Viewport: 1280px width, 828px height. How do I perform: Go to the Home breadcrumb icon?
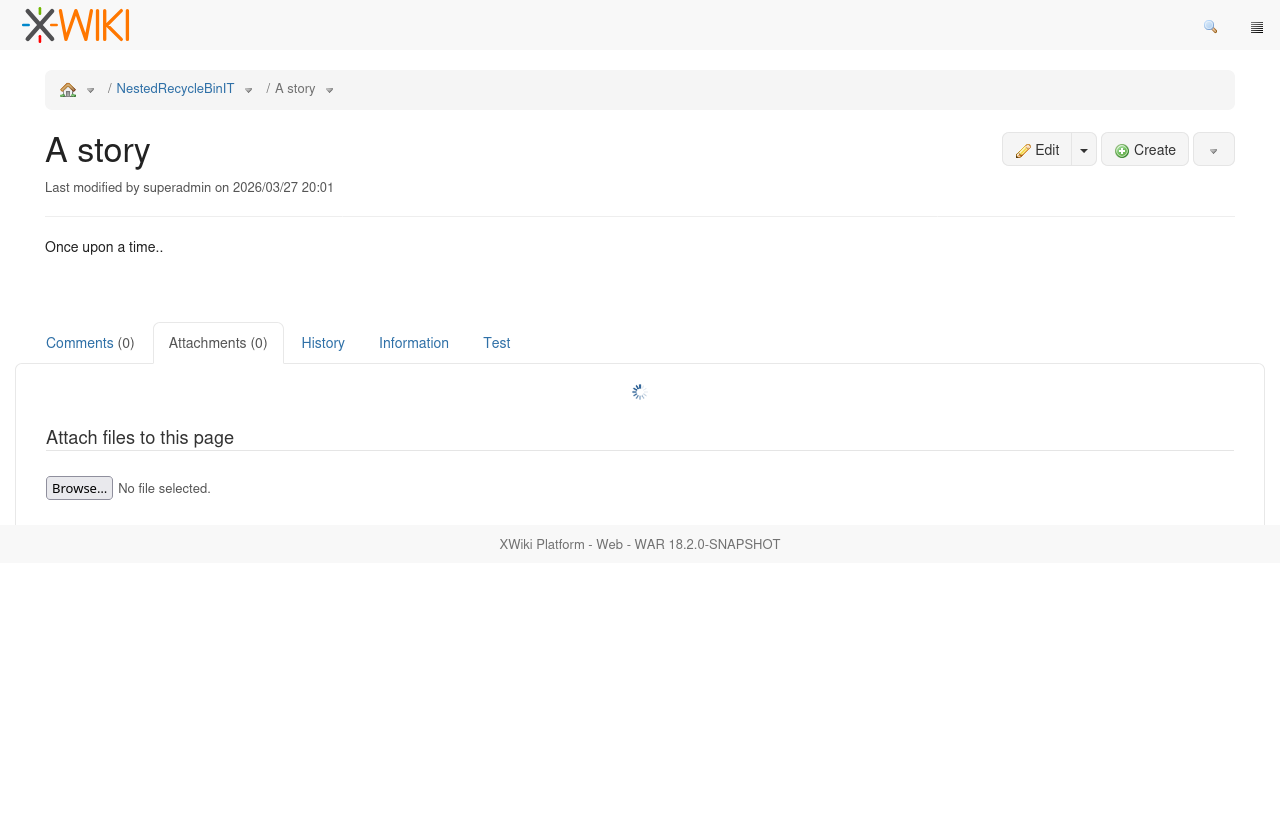[68, 90]
